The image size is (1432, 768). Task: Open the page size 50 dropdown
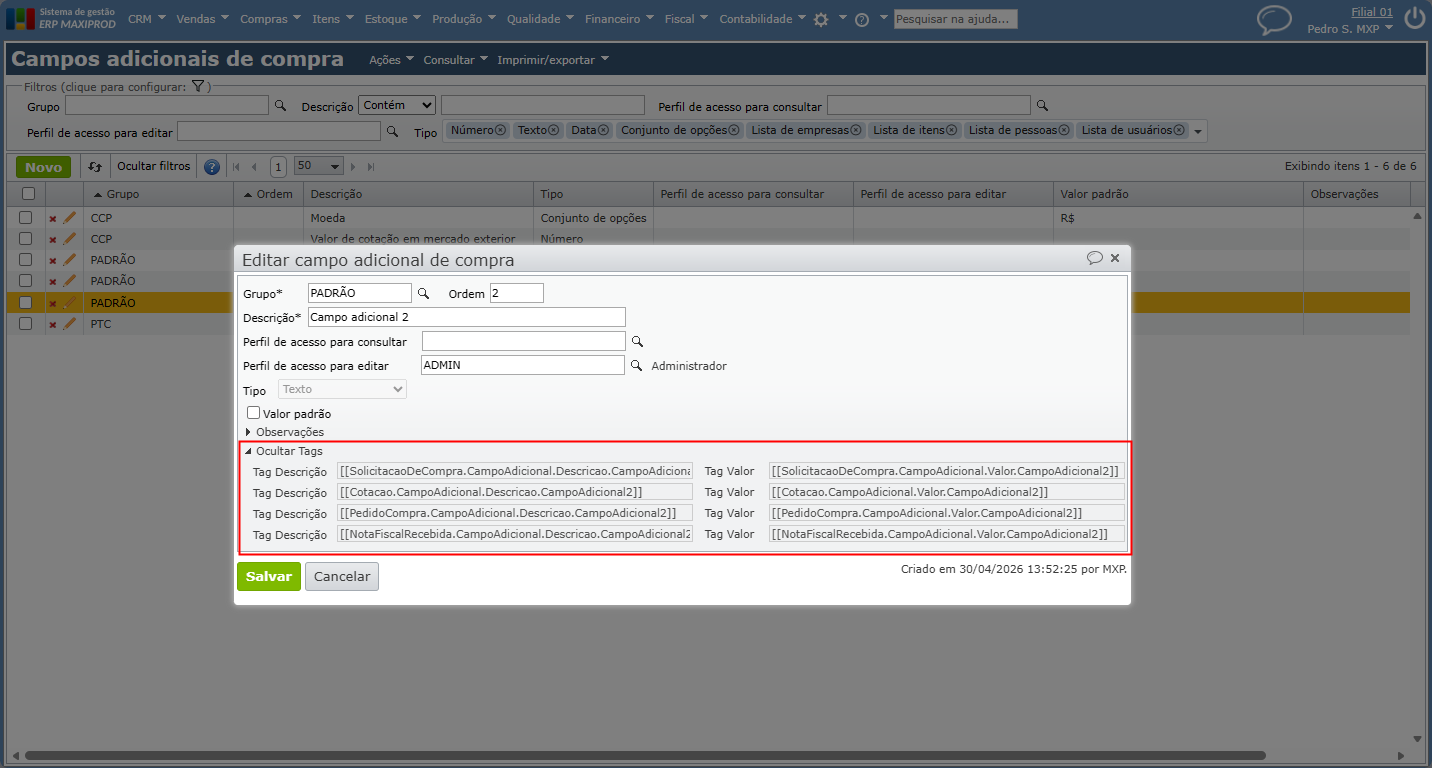[319, 166]
